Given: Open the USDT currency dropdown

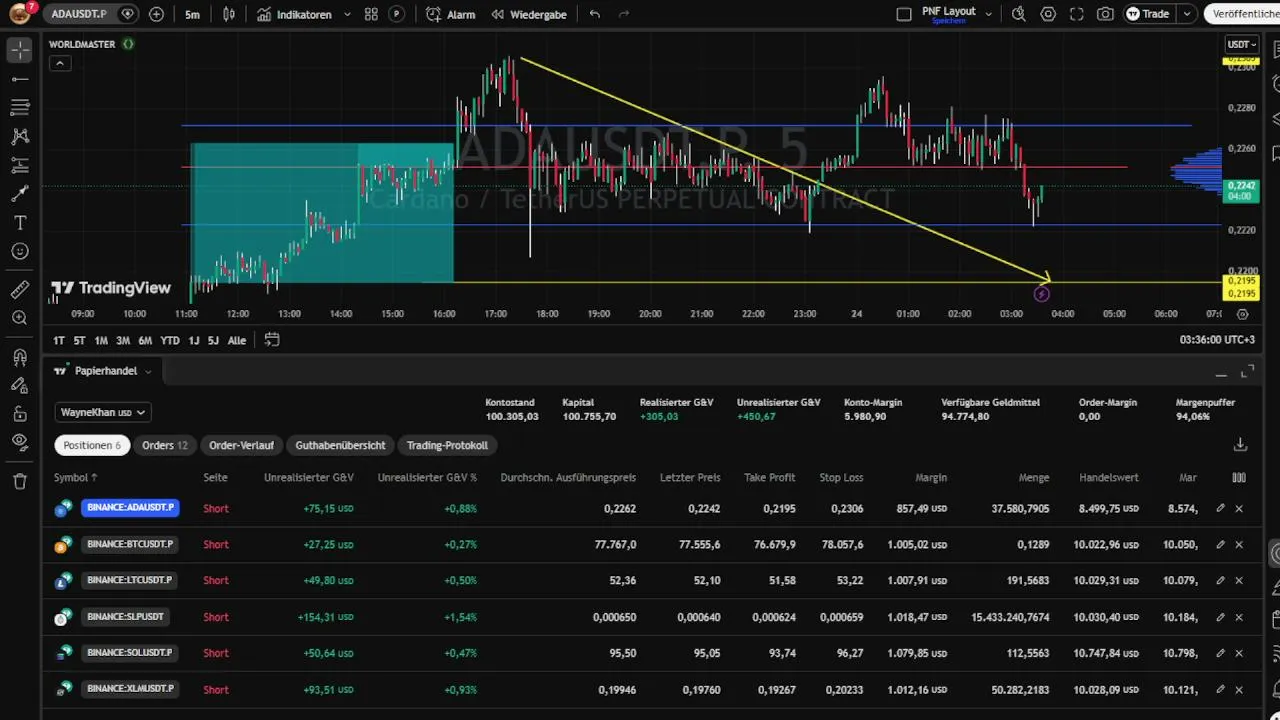Looking at the screenshot, I should pyautogui.click(x=1242, y=44).
